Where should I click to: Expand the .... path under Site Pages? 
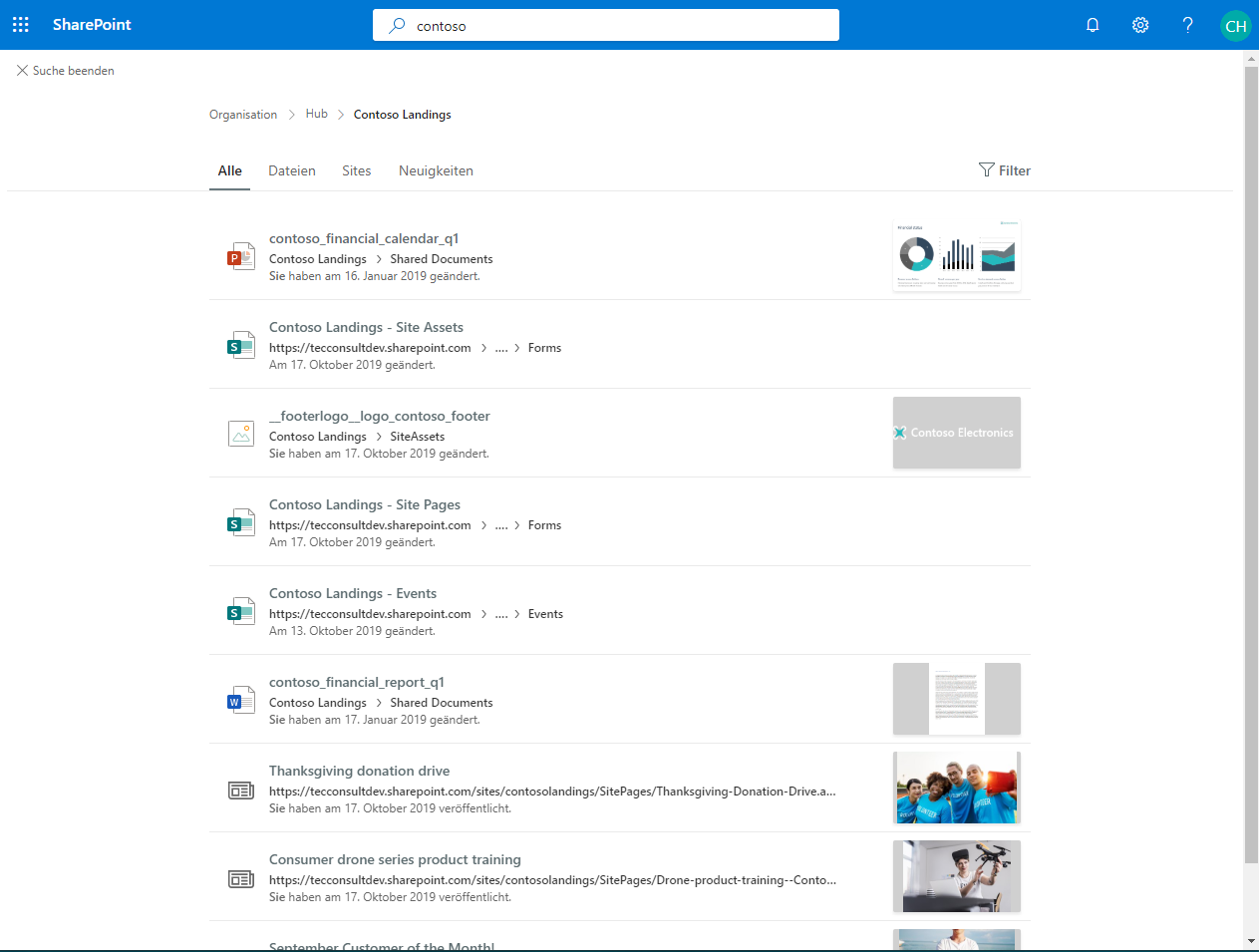[501, 525]
